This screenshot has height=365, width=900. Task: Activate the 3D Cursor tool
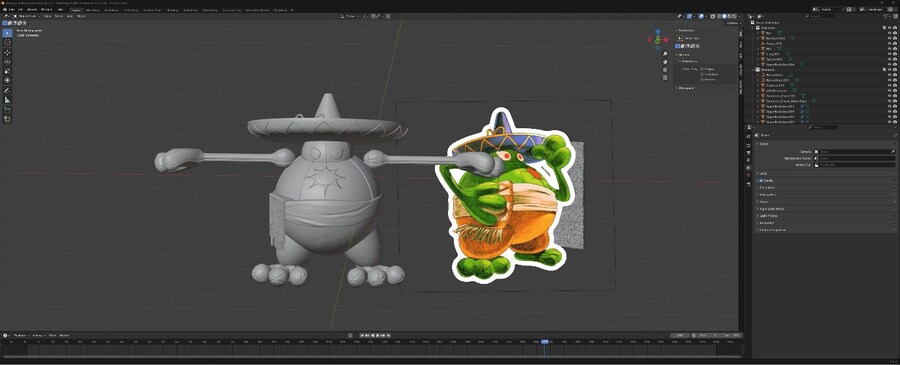tap(7, 42)
